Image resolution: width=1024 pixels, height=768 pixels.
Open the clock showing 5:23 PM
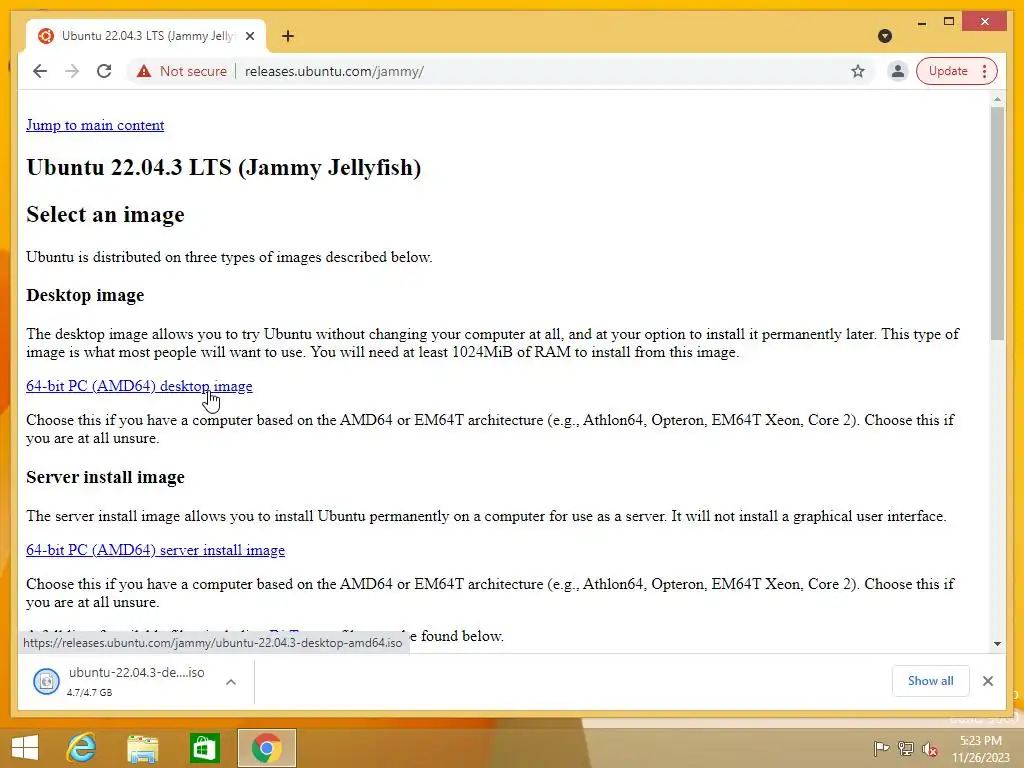tap(980, 748)
